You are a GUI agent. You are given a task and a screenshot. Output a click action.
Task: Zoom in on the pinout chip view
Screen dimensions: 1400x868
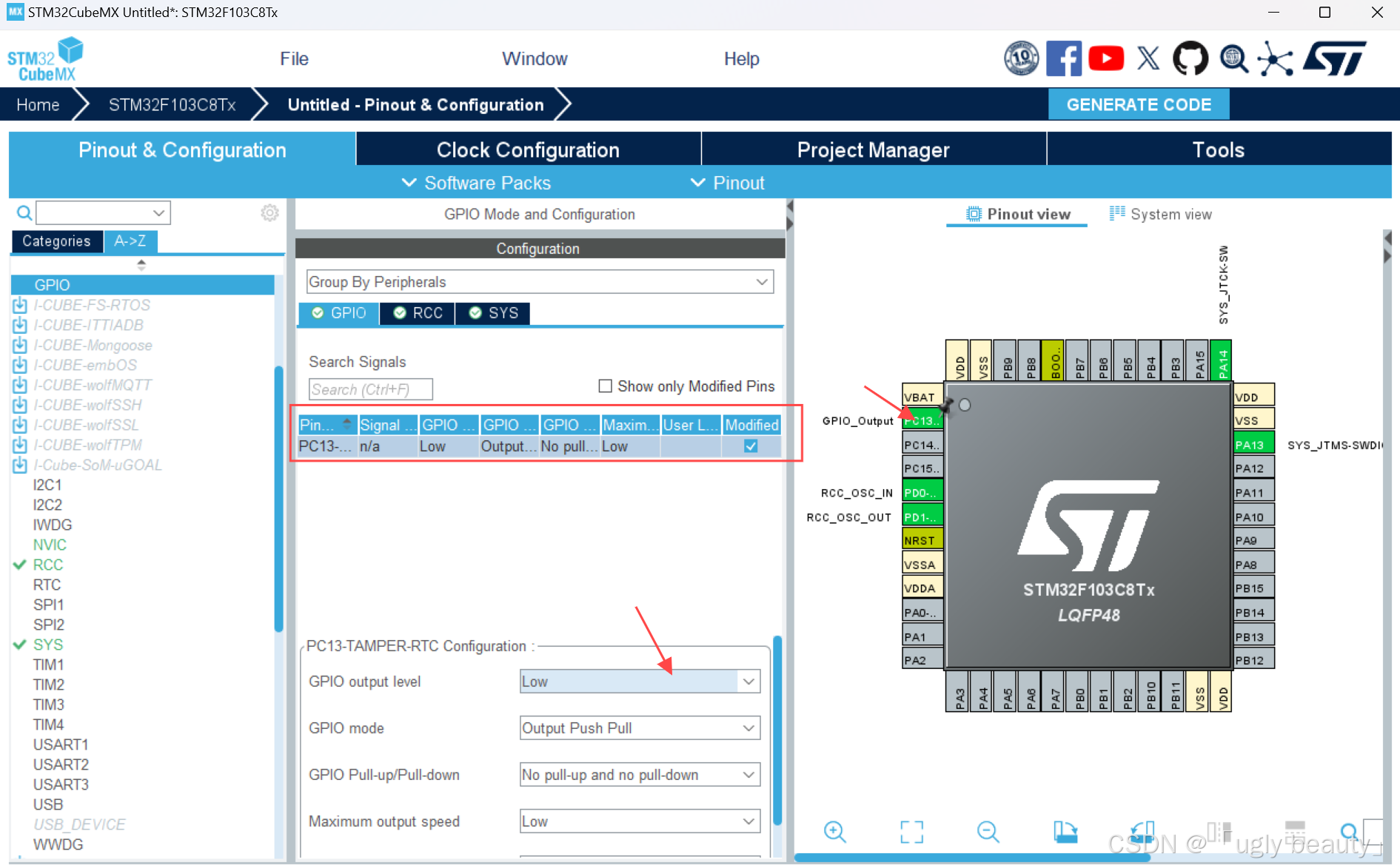834,831
